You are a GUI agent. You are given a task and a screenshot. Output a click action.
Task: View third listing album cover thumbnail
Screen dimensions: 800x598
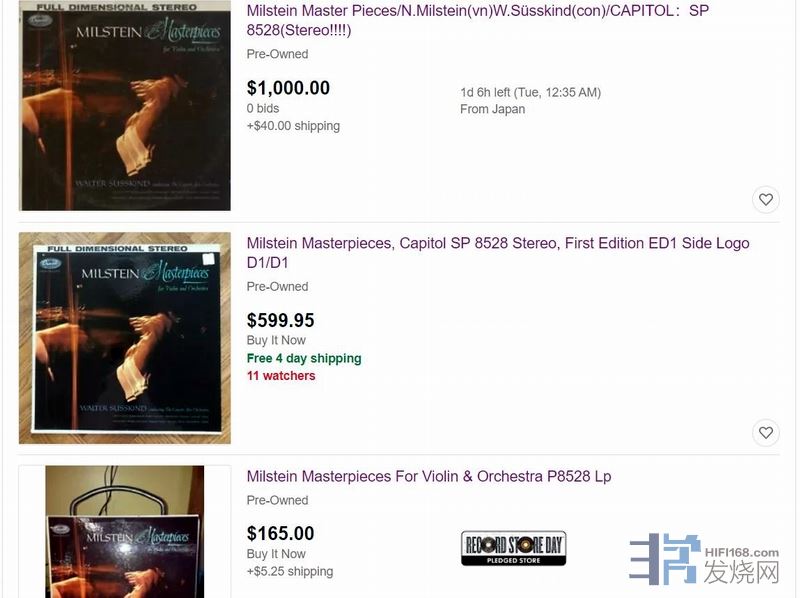coord(124,532)
